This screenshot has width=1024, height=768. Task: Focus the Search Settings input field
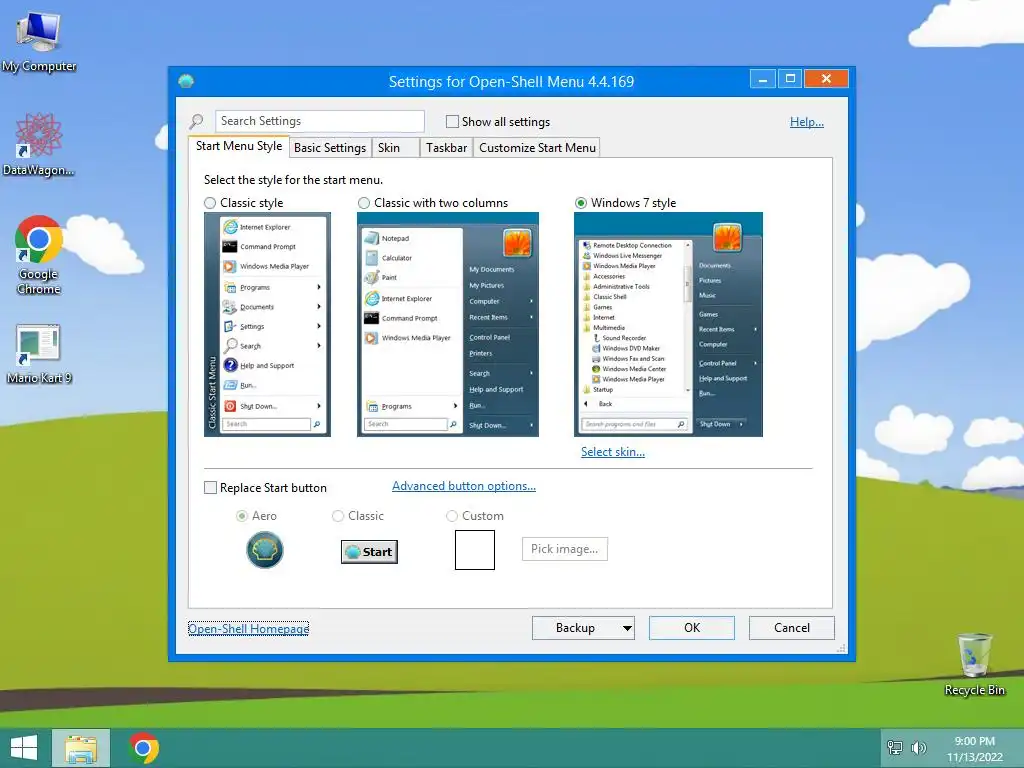point(320,121)
